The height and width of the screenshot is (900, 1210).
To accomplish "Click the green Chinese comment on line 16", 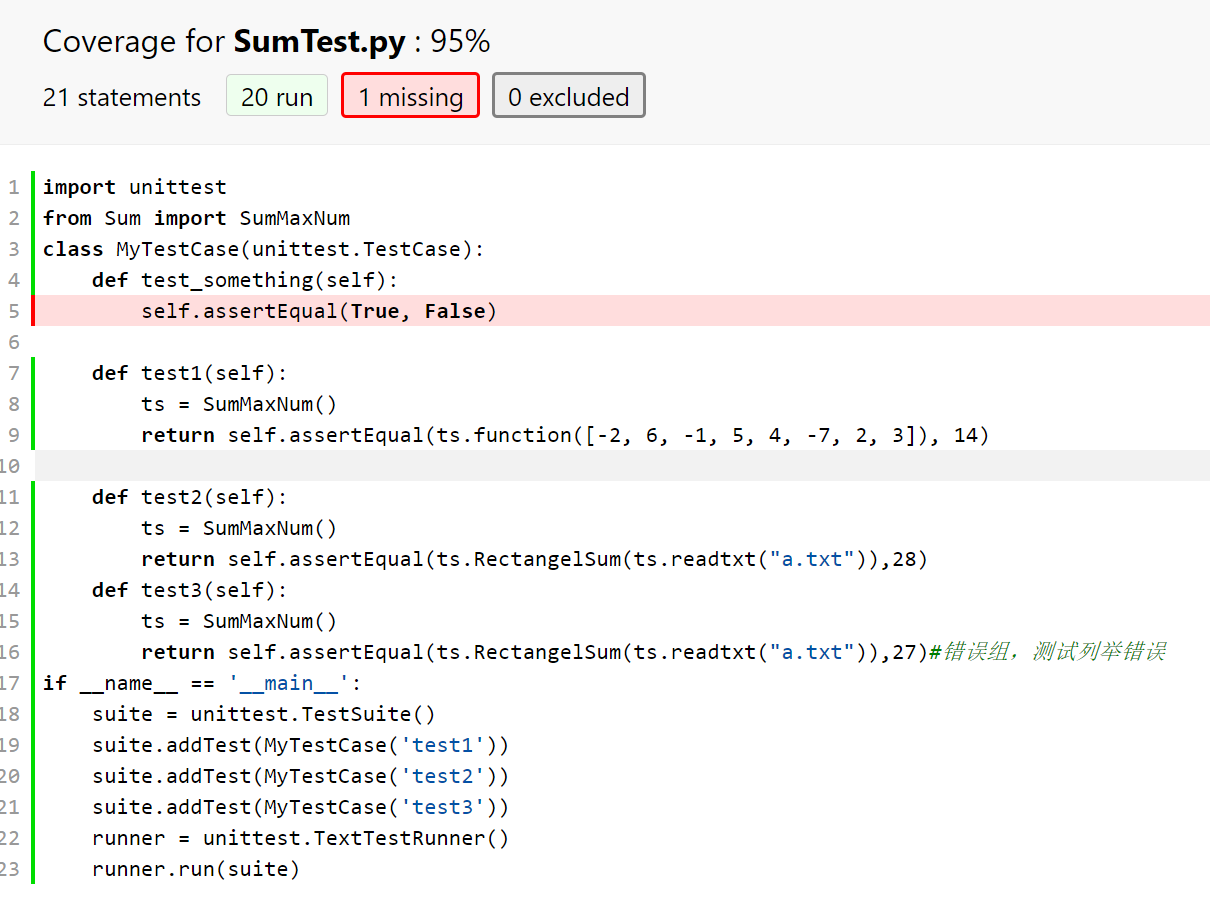I will click(1047, 652).
